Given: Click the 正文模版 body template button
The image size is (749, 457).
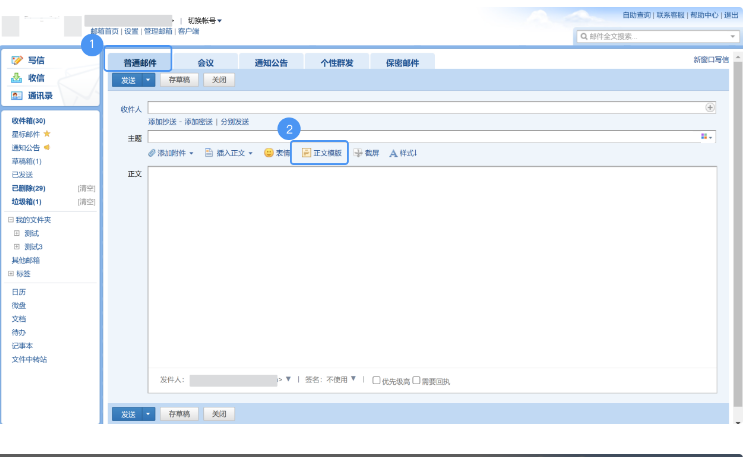Looking at the screenshot, I should pos(321,153).
